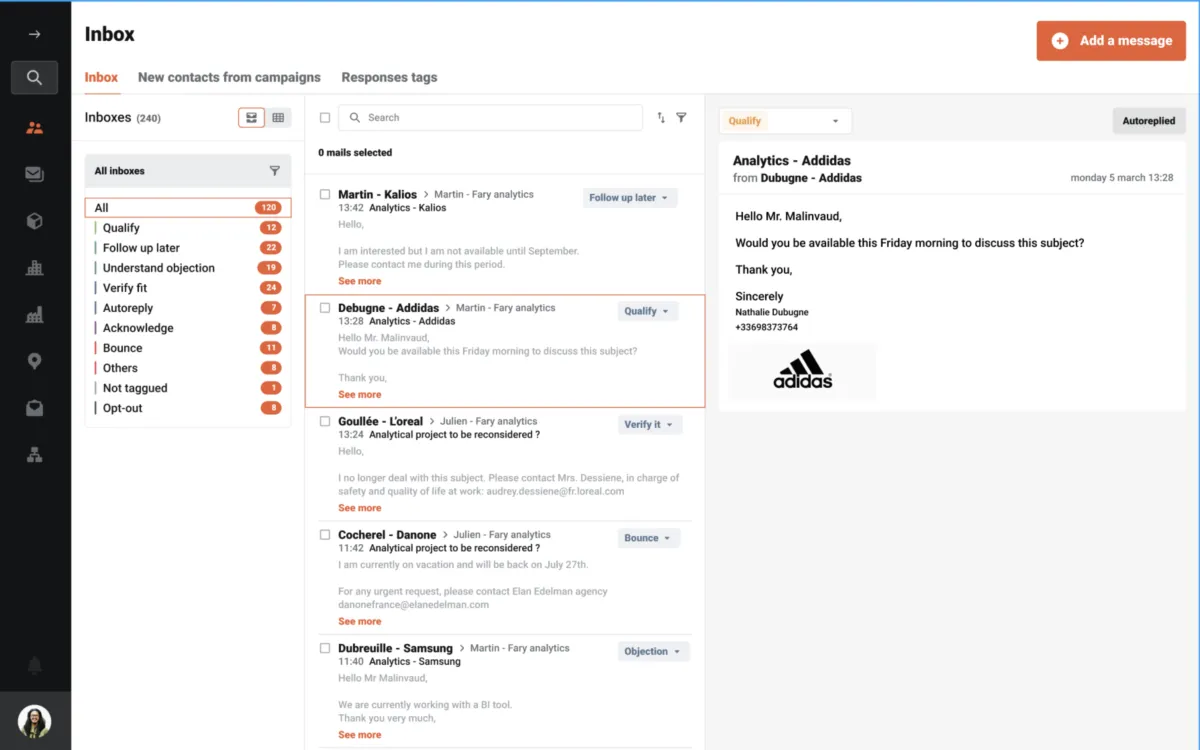Open the Qualify dropdown in the email preview
The width and height of the screenshot is (1200, 750).
[x=785, y=121]
